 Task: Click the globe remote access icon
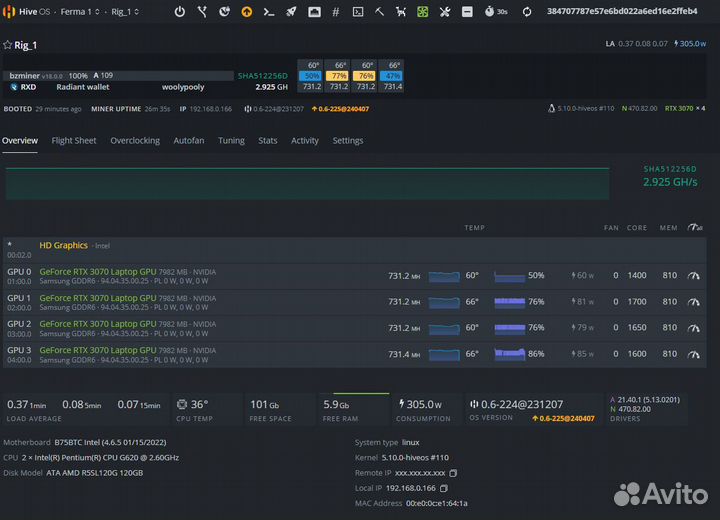click(x=224, y=11)
